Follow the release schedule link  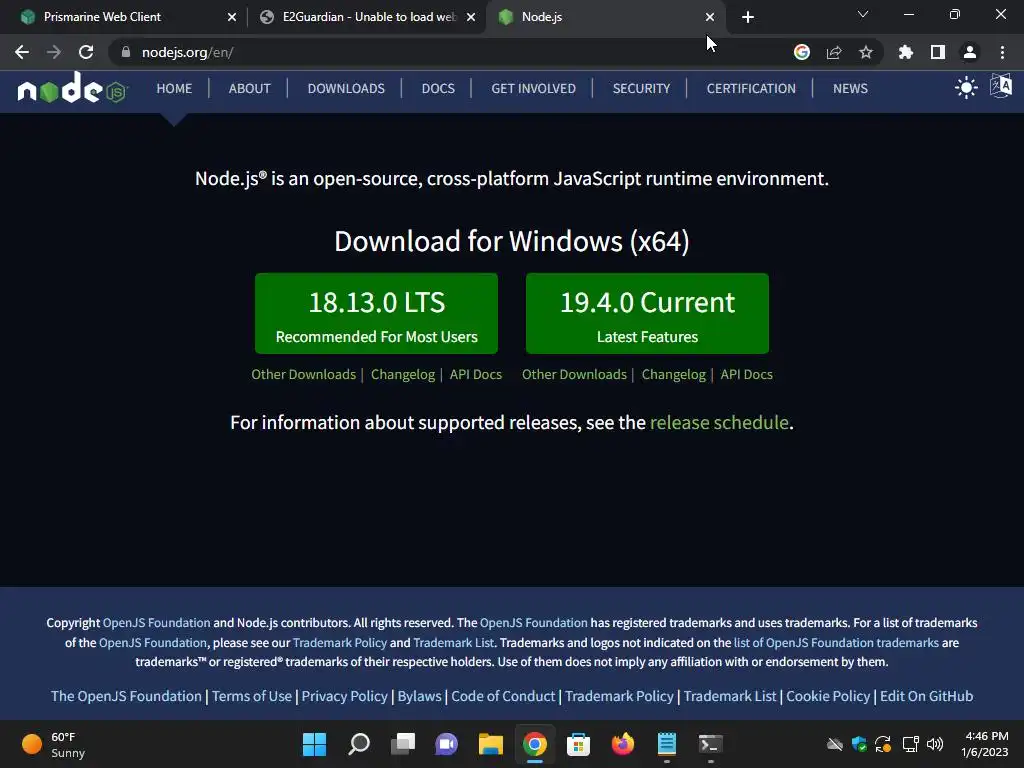pos(719,423)
